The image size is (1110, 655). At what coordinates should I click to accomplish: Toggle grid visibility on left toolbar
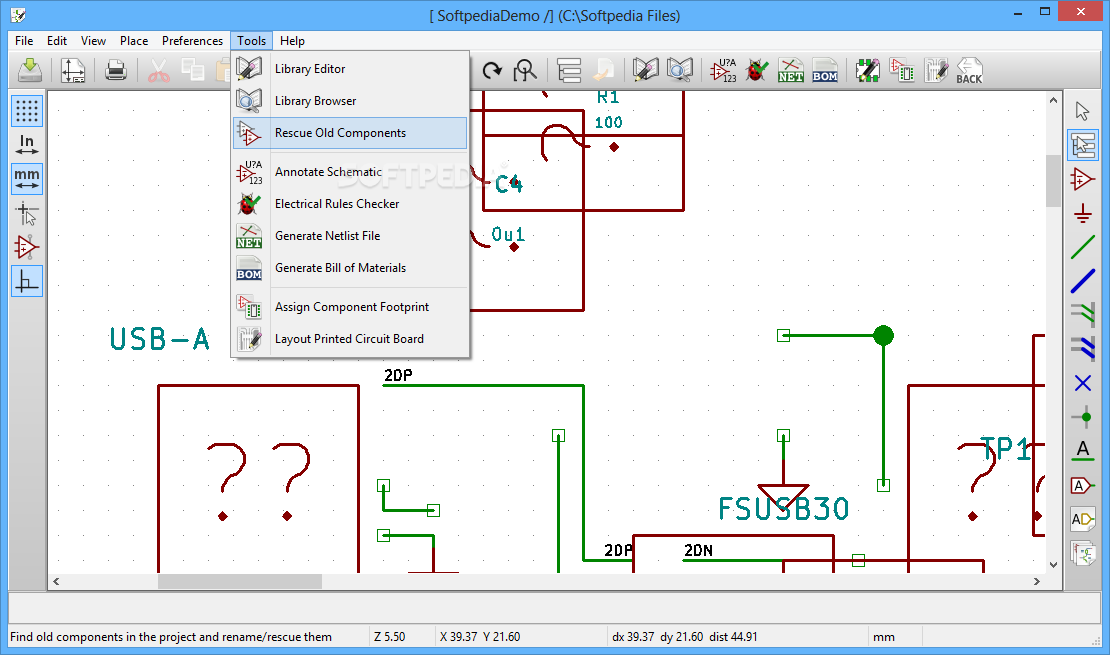[x=27, y=111]
